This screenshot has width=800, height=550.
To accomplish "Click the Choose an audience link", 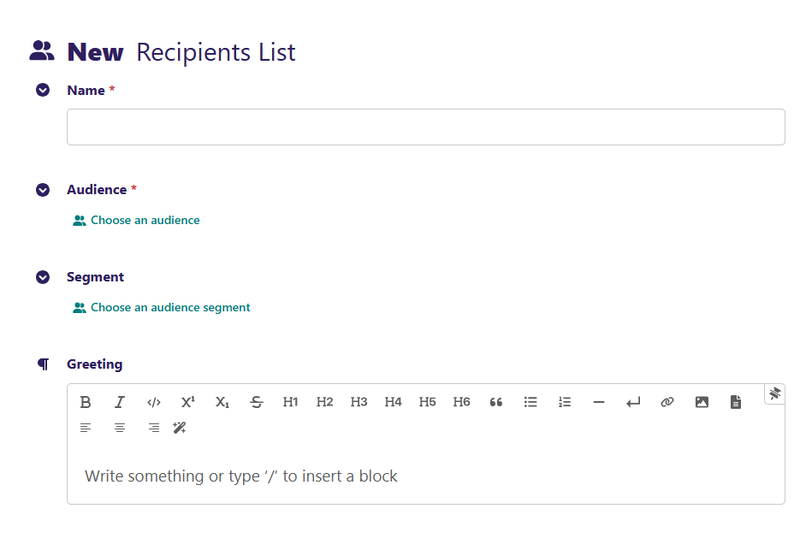I will [145, 220].
